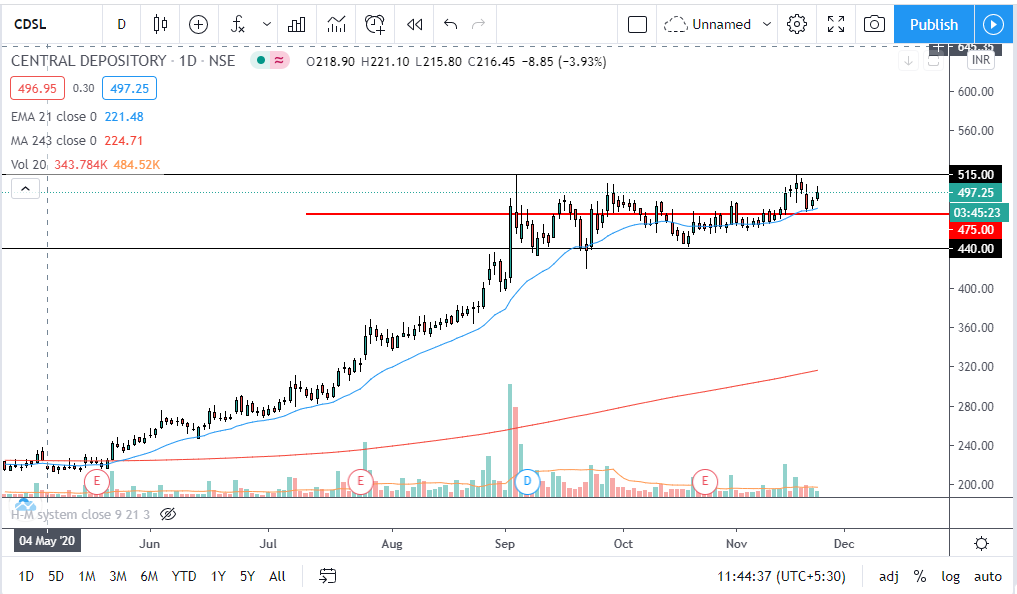Toggle percent scale mode
This screenshot has width=1017, height=594.
(x=920, y=576)
